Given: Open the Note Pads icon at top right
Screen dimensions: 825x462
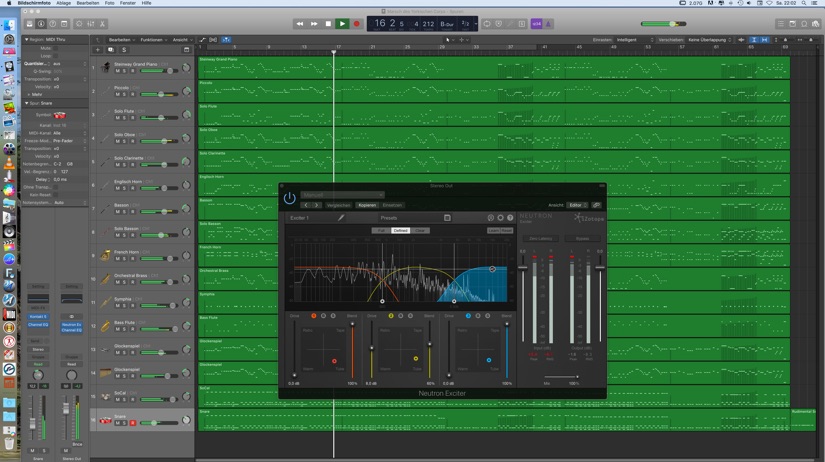Looking at the screenshot, I should [792, 24].
